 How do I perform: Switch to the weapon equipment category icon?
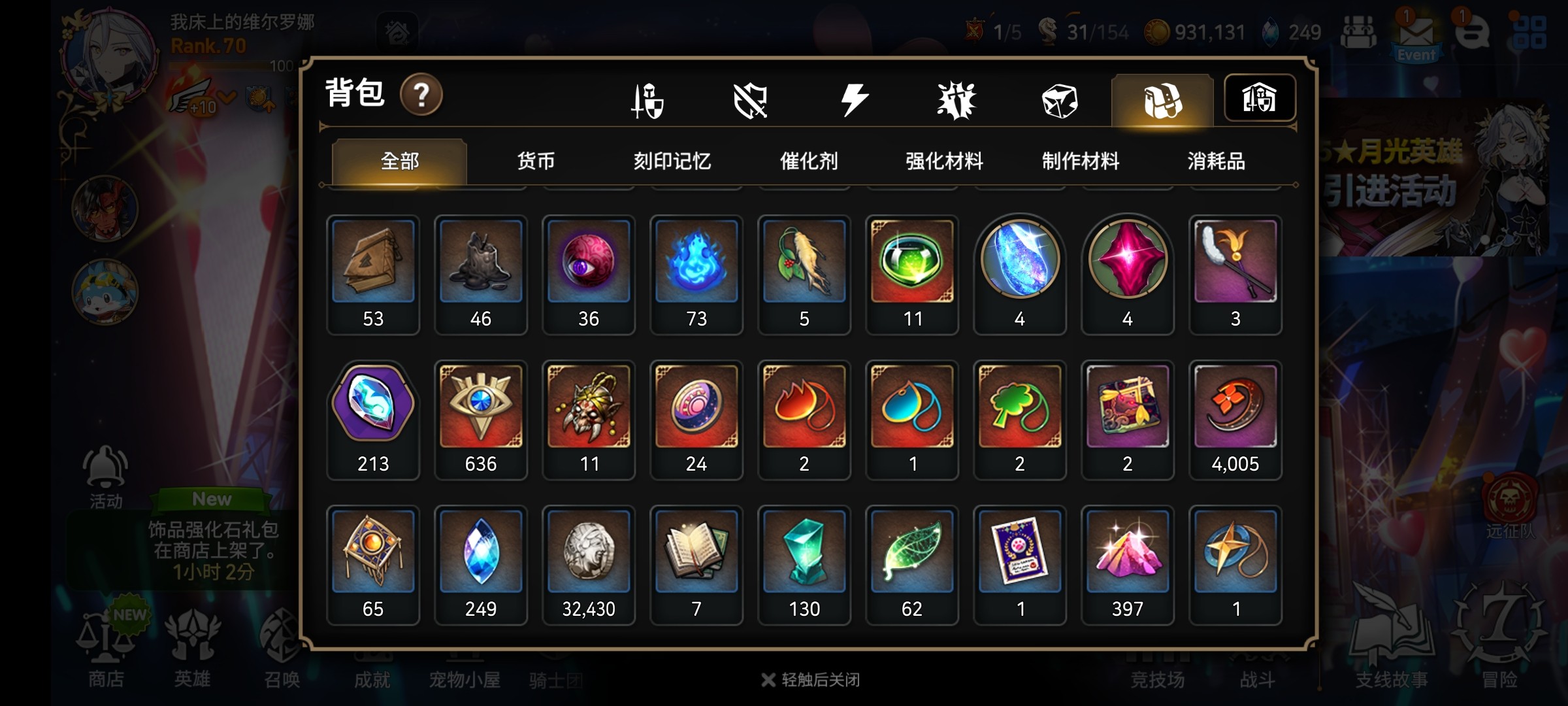point(647,101)
